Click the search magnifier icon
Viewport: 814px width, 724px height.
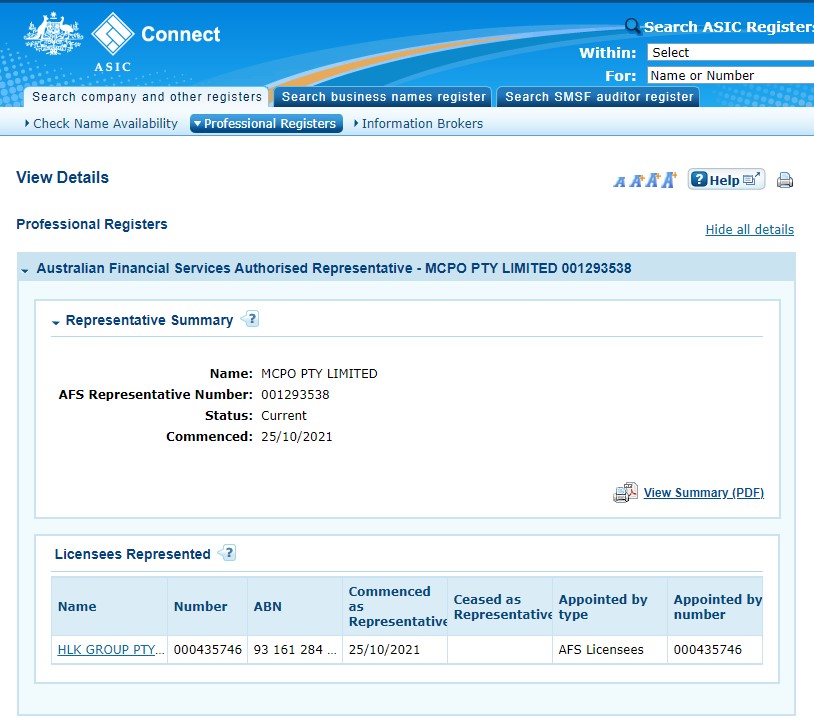[x=632, y=25]
